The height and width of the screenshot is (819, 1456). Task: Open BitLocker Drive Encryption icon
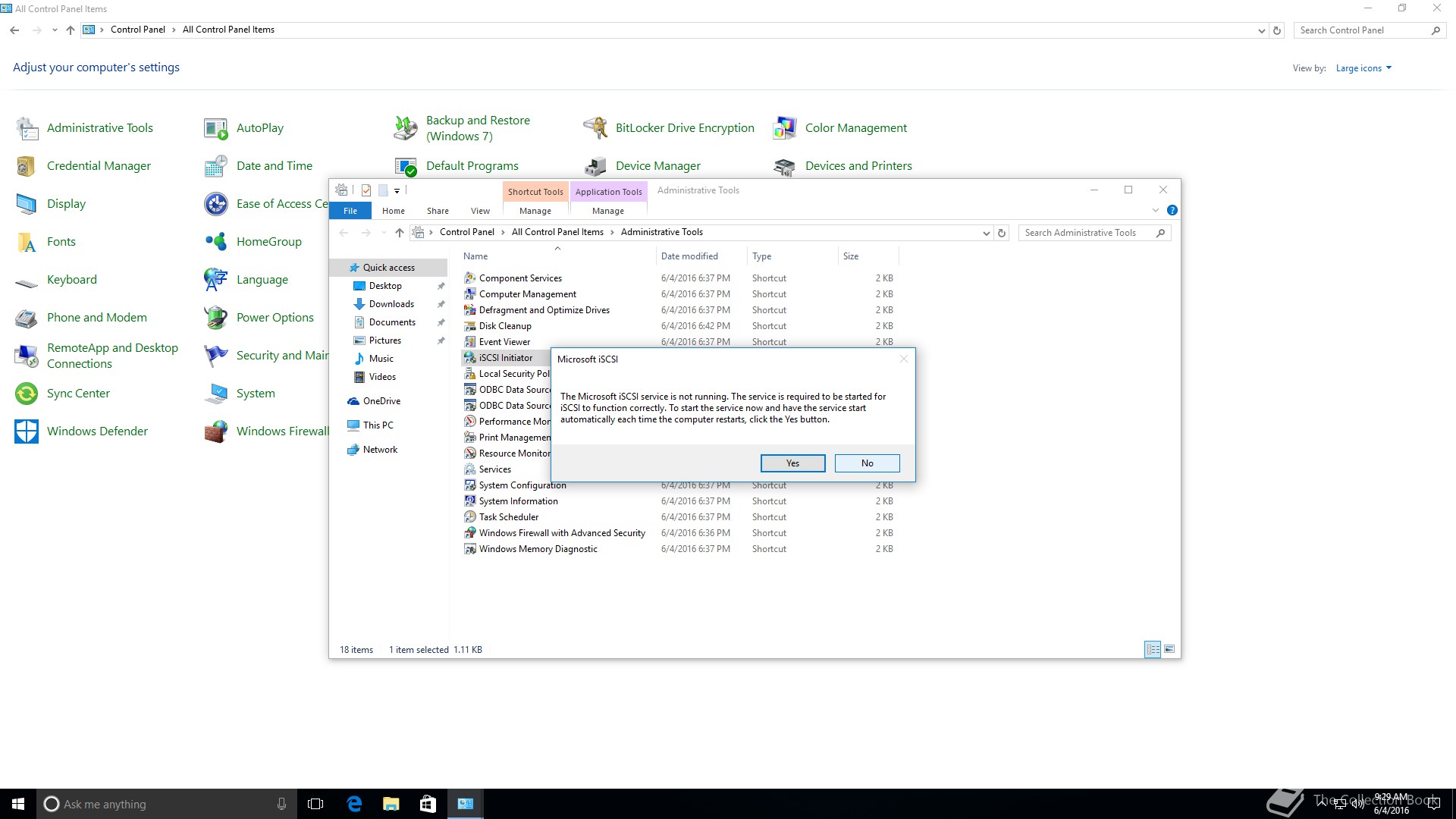[595, 128]
